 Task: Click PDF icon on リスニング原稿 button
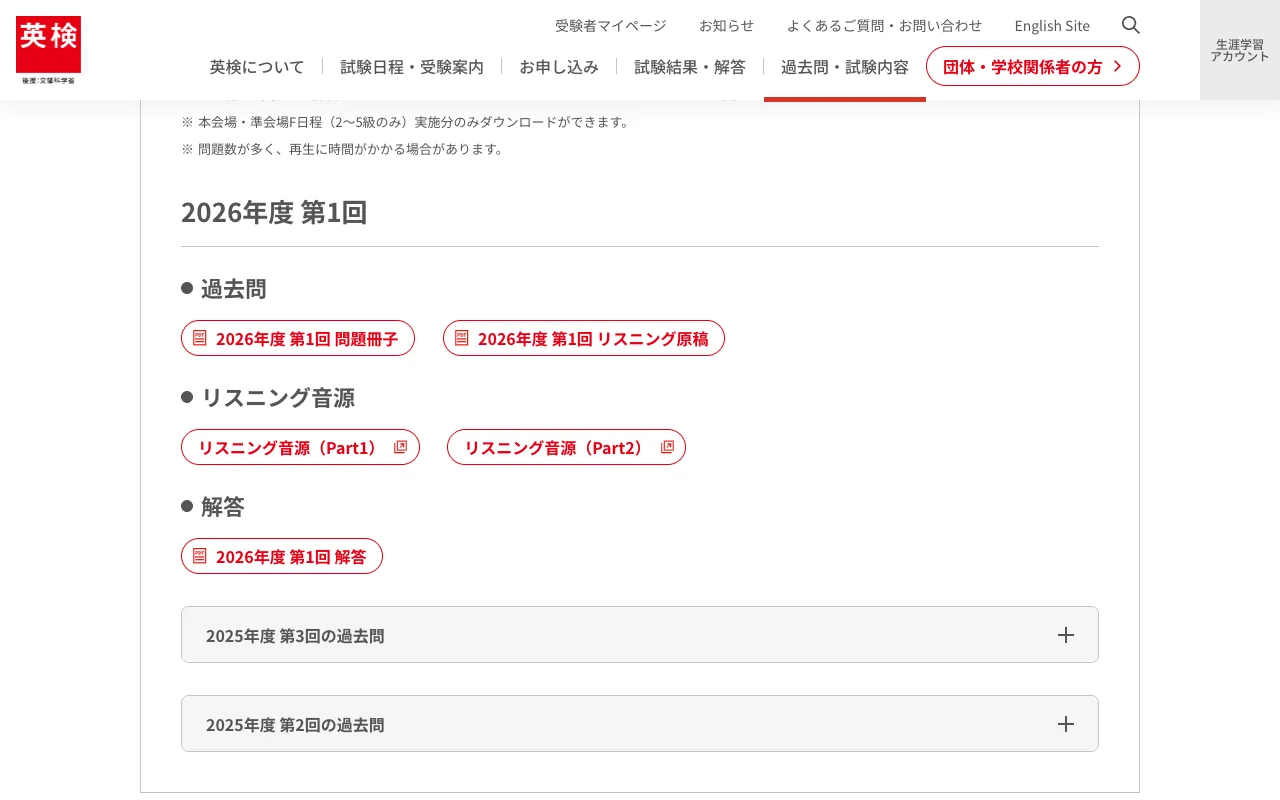point(461,338)
